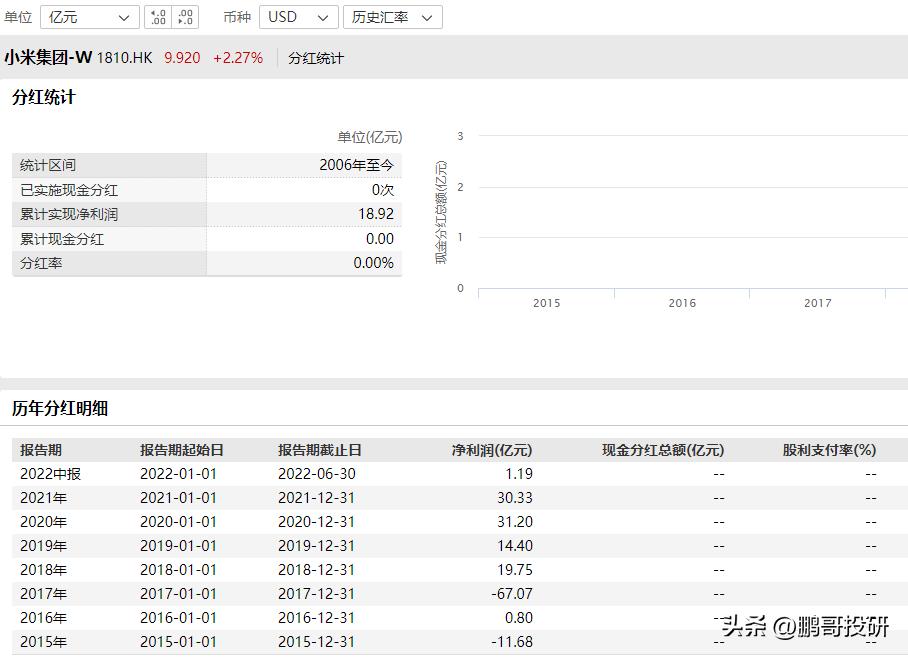Open the 单位 unit dropdown showing 亿元
The image size is (908, 657).
point(88,16)
